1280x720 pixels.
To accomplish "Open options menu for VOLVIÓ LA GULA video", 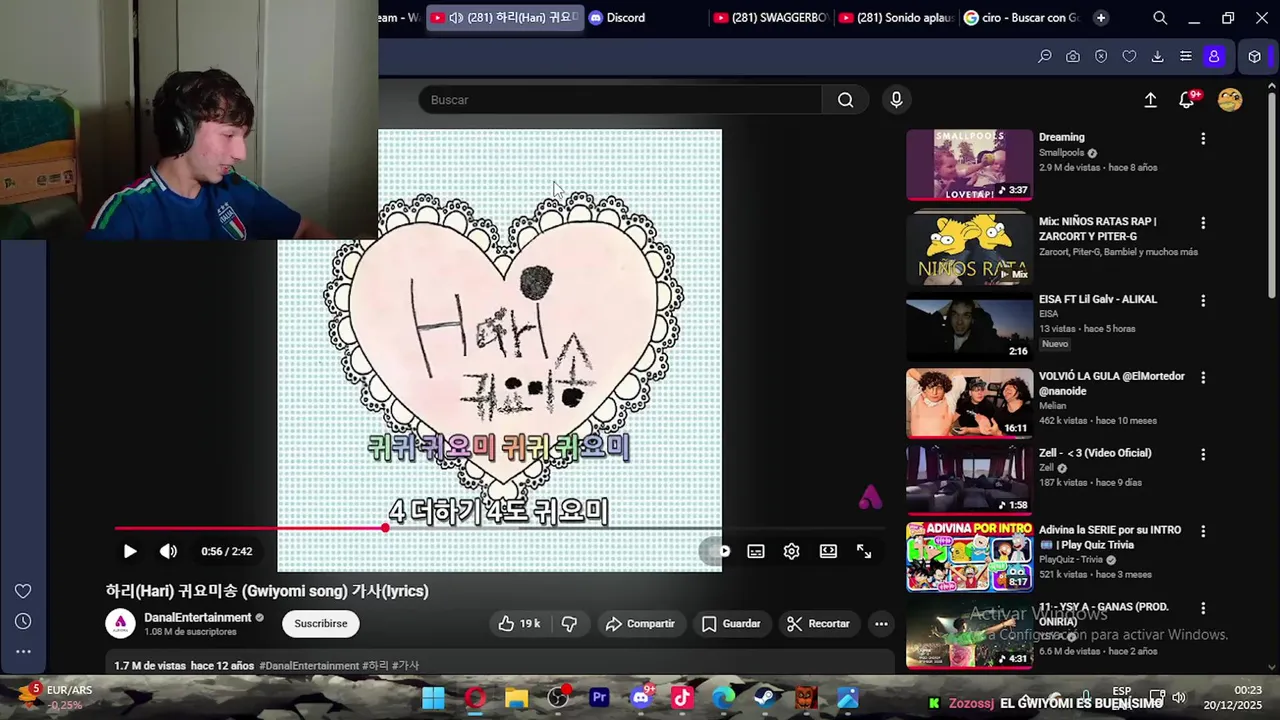I will pos(1203,378).
